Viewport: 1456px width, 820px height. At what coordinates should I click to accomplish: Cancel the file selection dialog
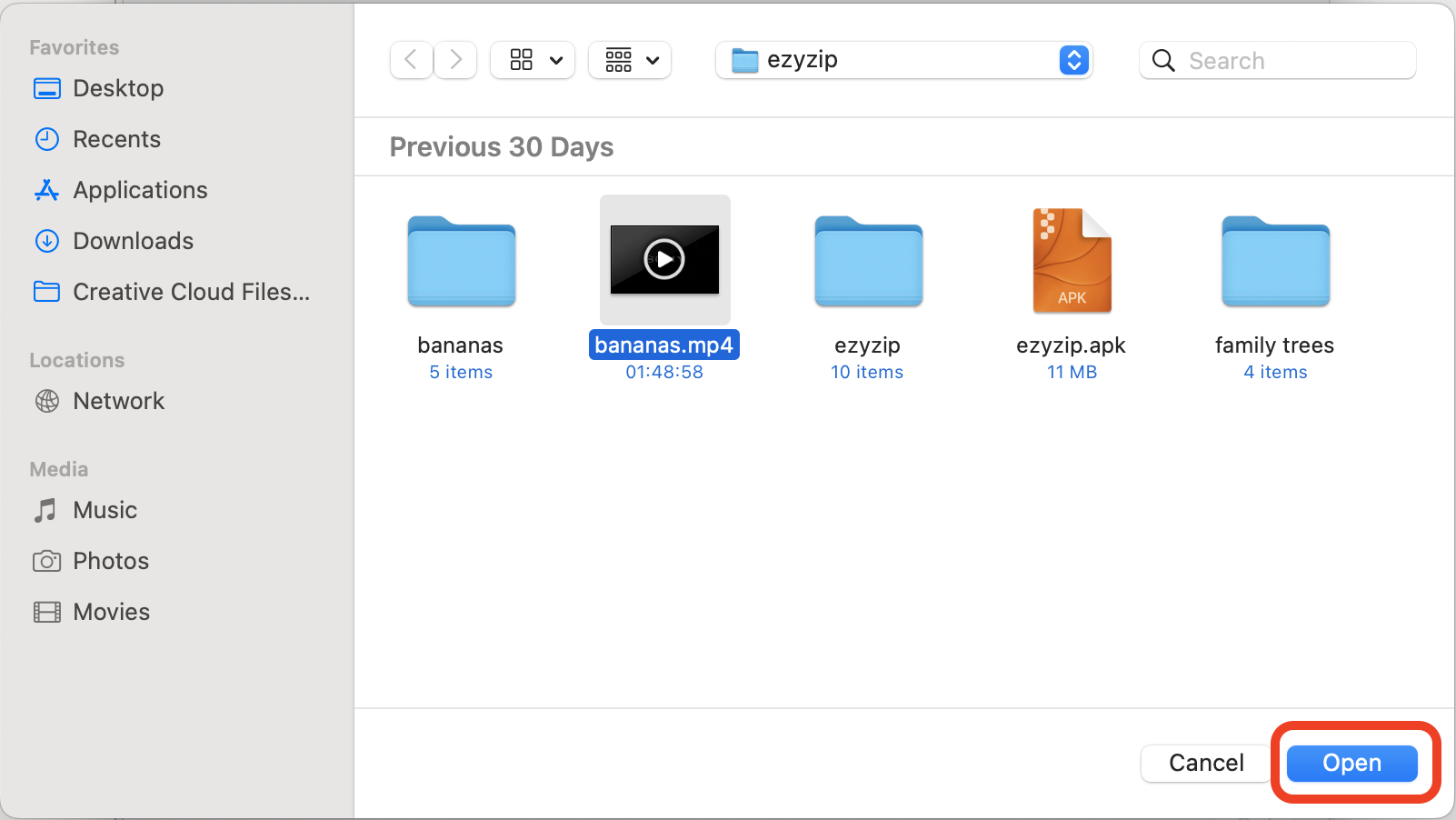click(1204, 763)
